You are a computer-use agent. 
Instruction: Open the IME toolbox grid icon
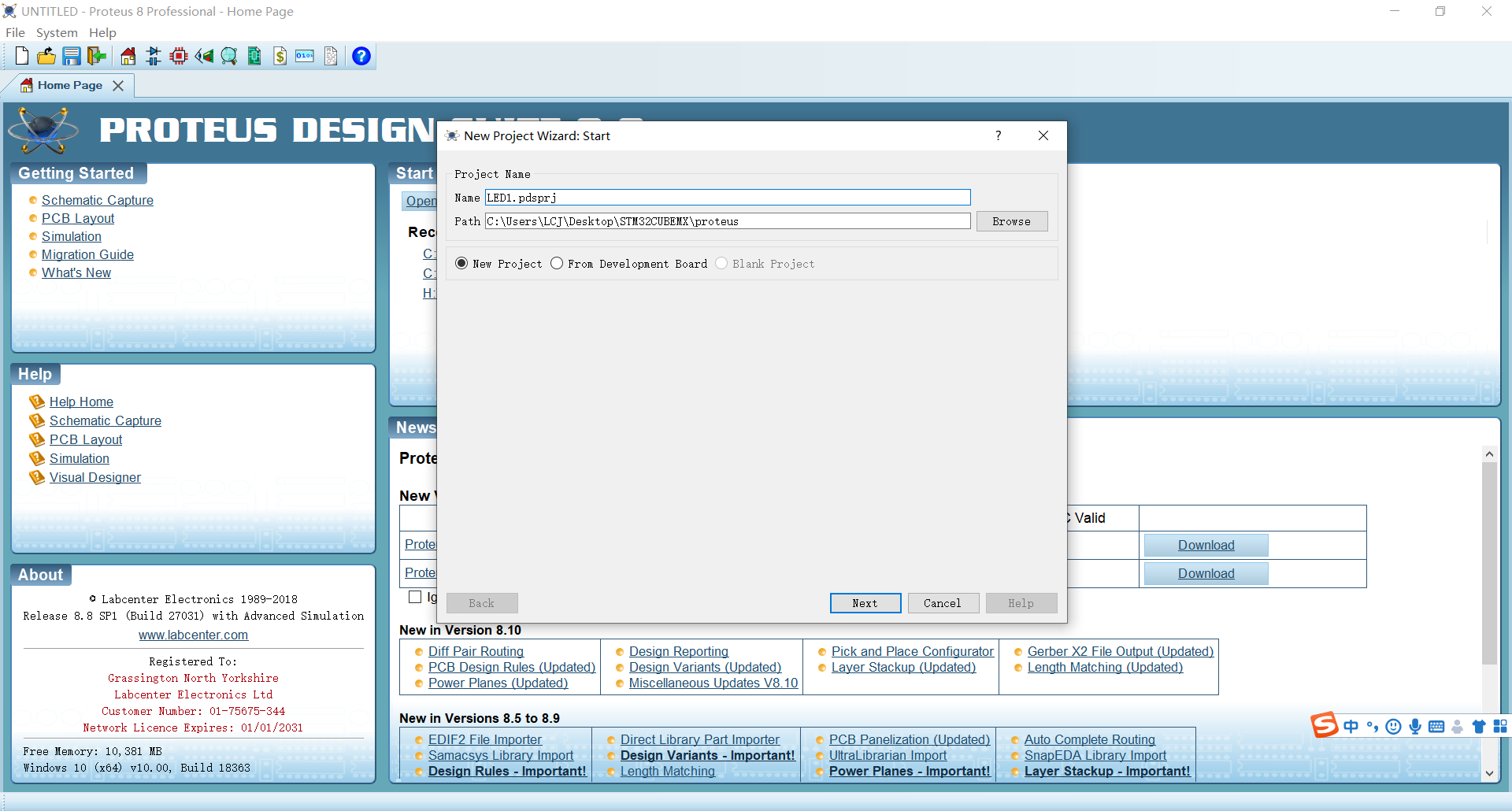(x=1500, y=726)
